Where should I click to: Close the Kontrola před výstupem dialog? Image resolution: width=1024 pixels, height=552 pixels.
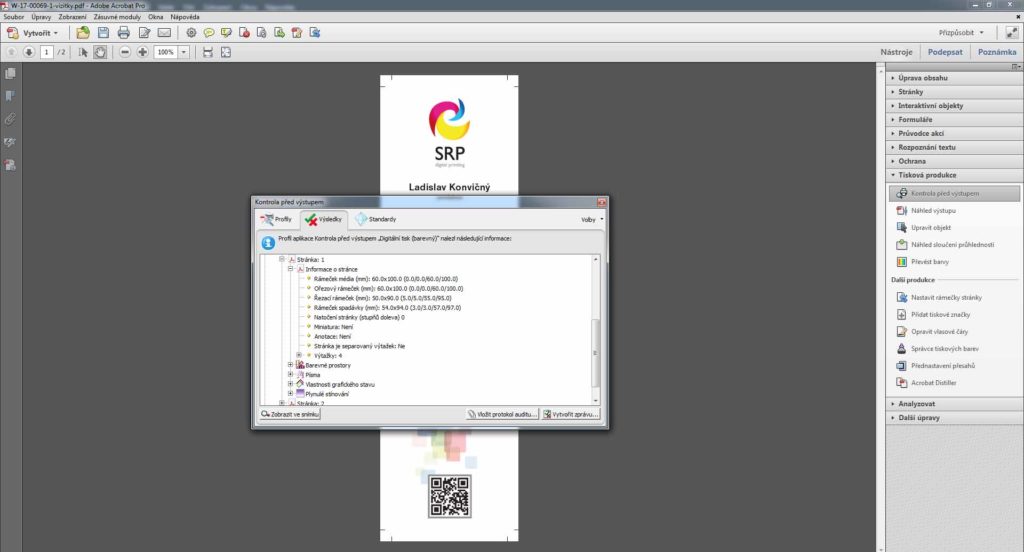click(x=601, y=203)
